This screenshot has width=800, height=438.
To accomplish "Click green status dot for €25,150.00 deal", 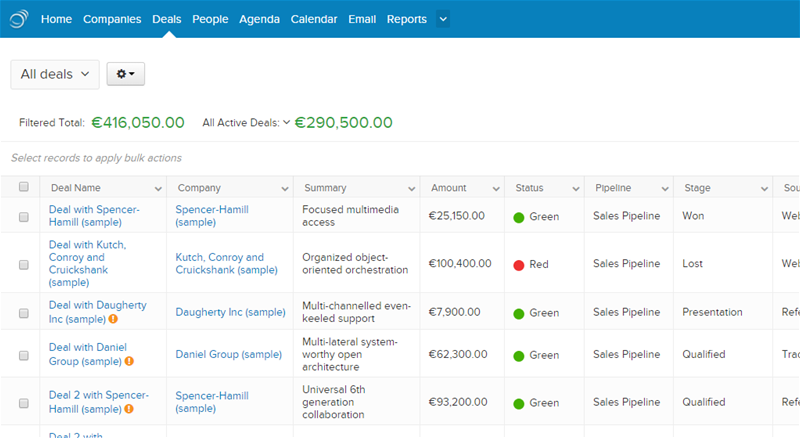I will (x=519, y=216).
